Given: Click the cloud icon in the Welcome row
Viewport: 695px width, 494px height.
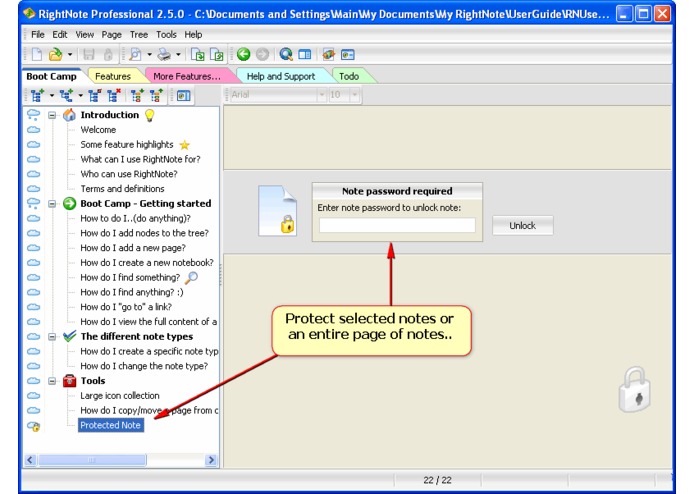Looking at the screenshot, I should coord(34,130).
